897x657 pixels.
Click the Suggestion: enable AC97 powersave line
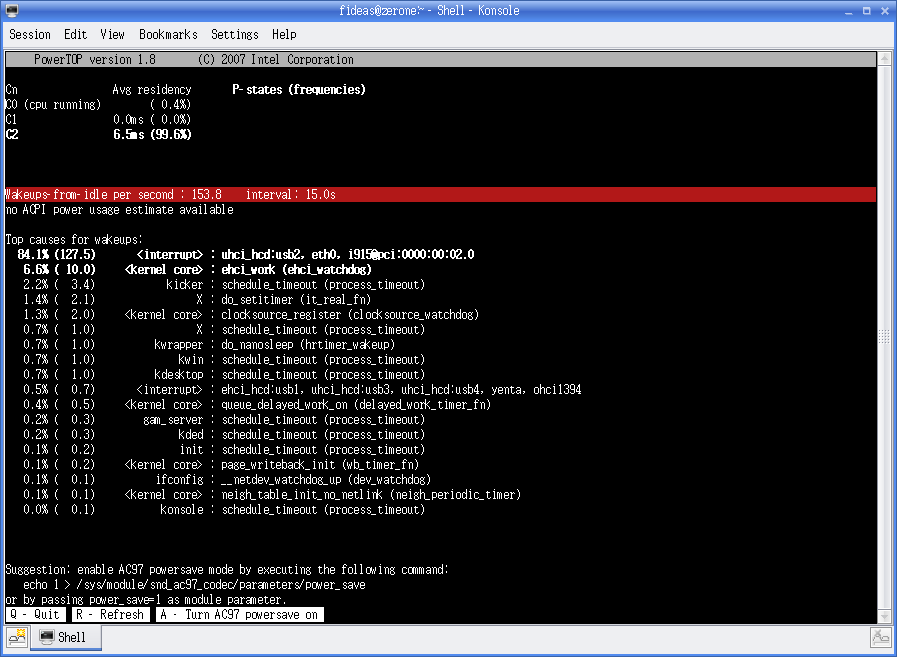[x=227, y=569]
